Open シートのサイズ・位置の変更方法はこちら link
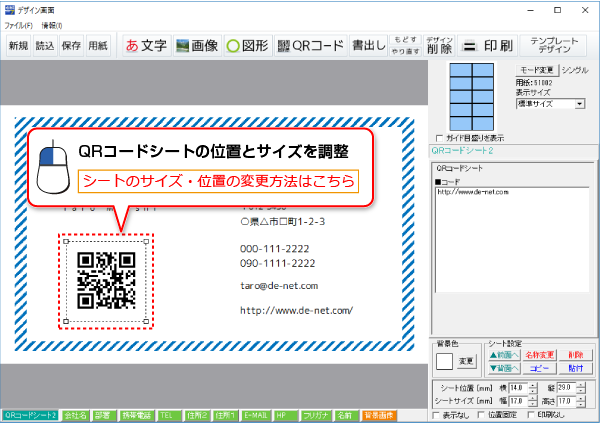This screenshot has height=425, width=601. (218, 181)
